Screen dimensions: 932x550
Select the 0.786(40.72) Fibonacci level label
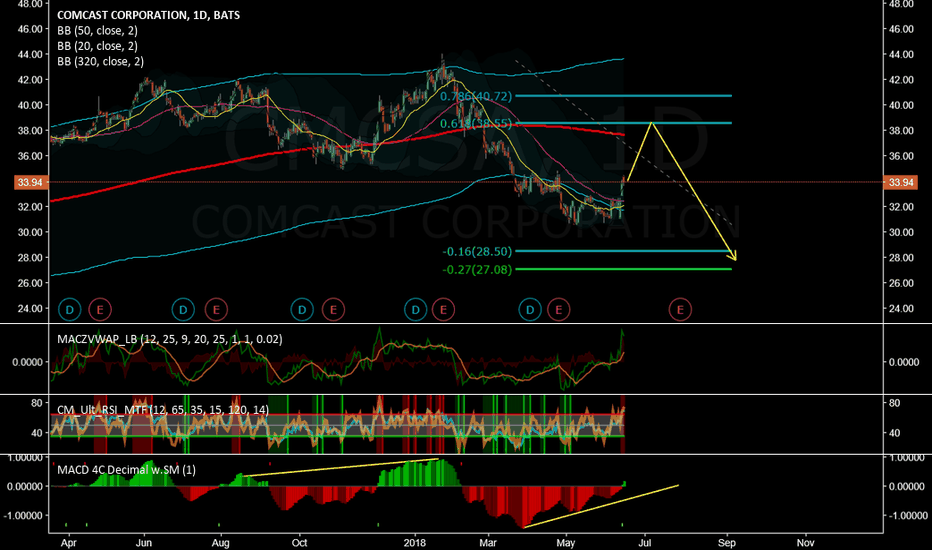[x=476, y=96]
